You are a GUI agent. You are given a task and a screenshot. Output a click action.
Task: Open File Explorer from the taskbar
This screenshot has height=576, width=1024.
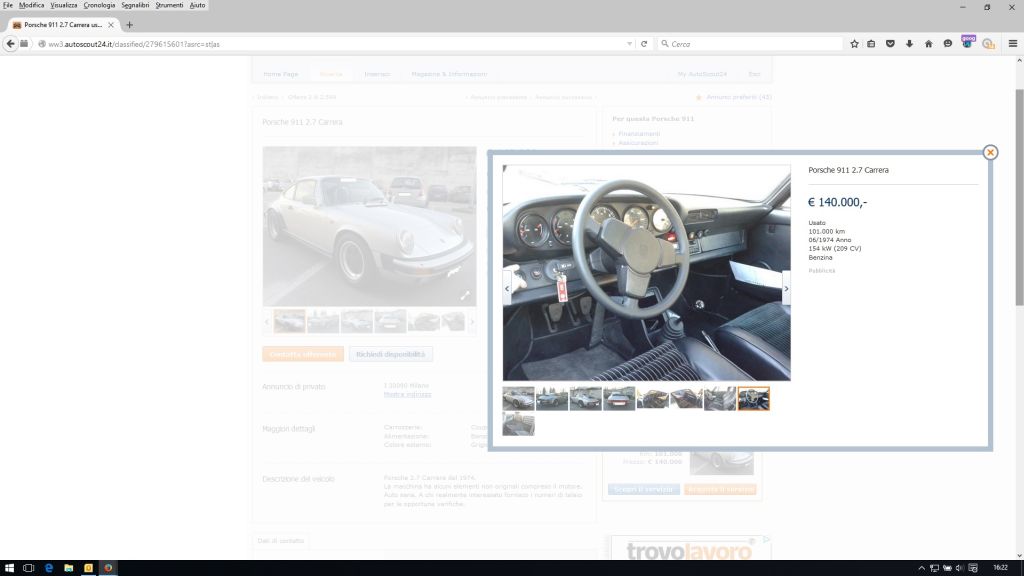[x=69, y=568]
